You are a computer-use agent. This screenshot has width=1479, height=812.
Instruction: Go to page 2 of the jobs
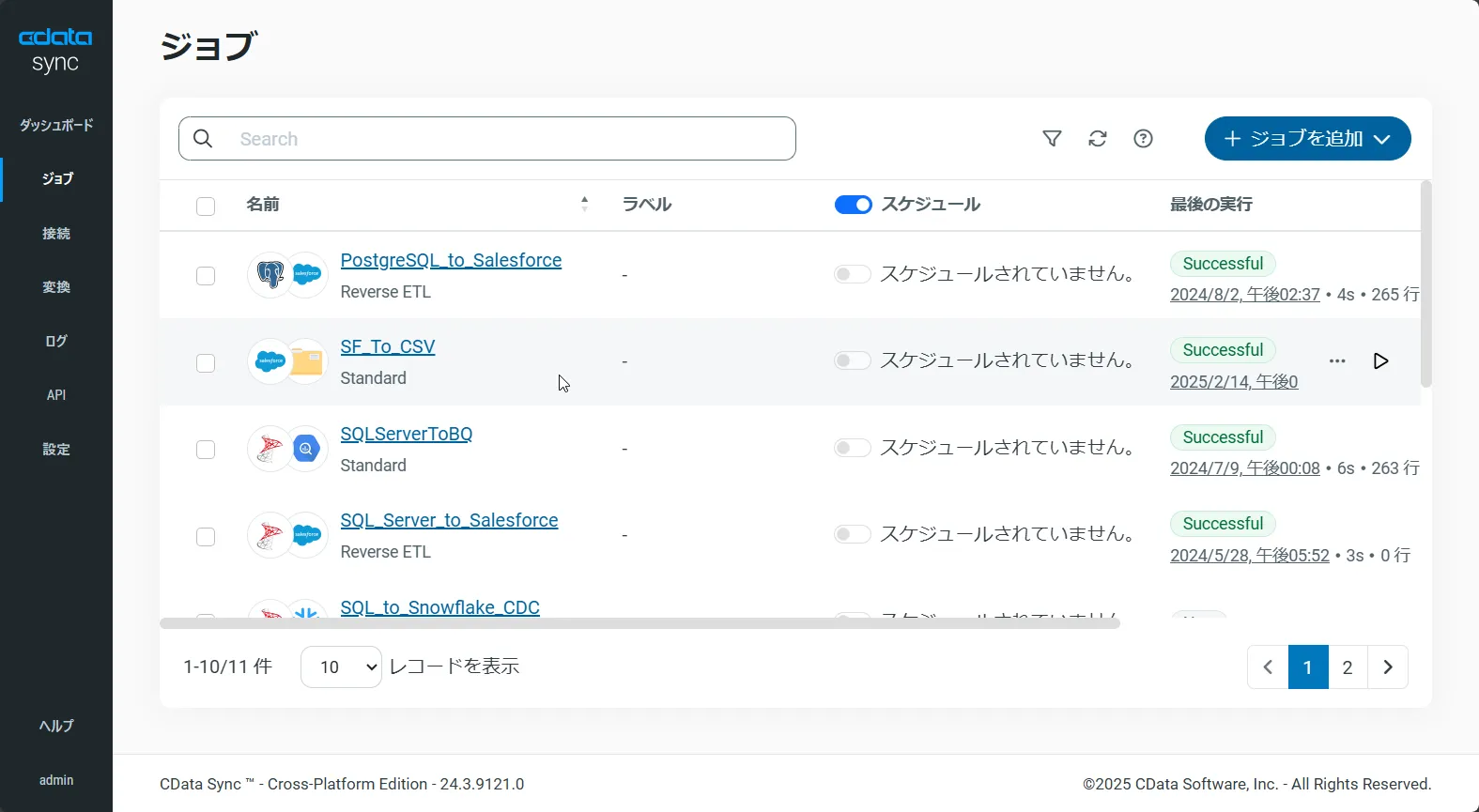[x=1348, y=667]
